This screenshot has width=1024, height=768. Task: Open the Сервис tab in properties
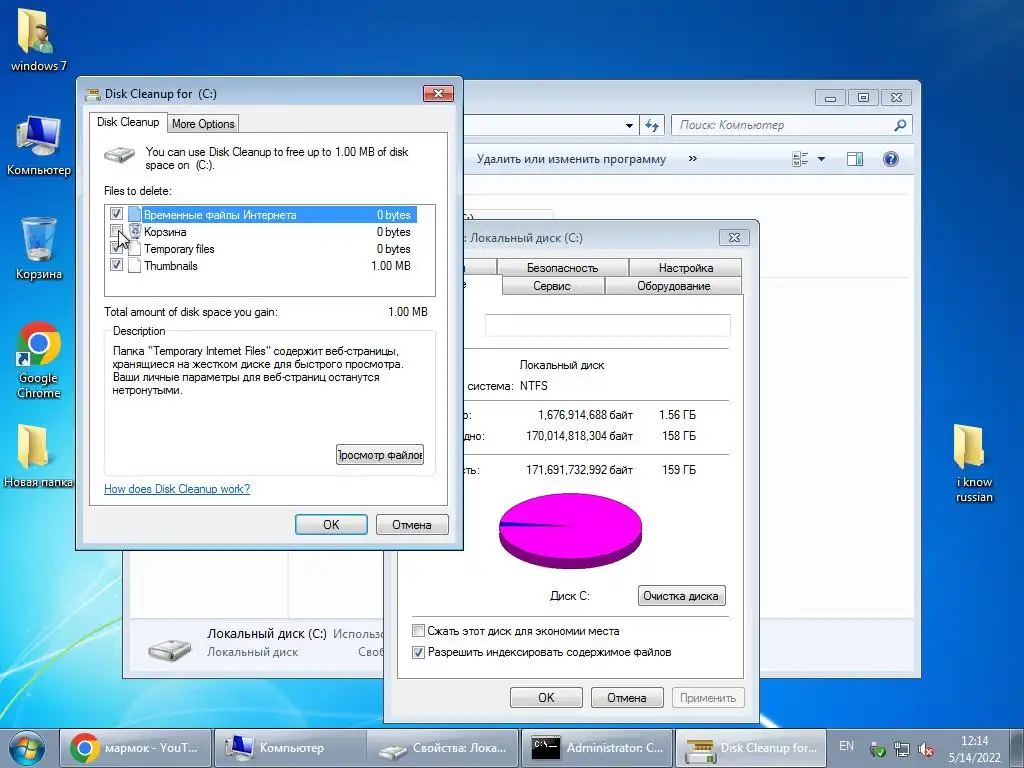tap(552, 286)
